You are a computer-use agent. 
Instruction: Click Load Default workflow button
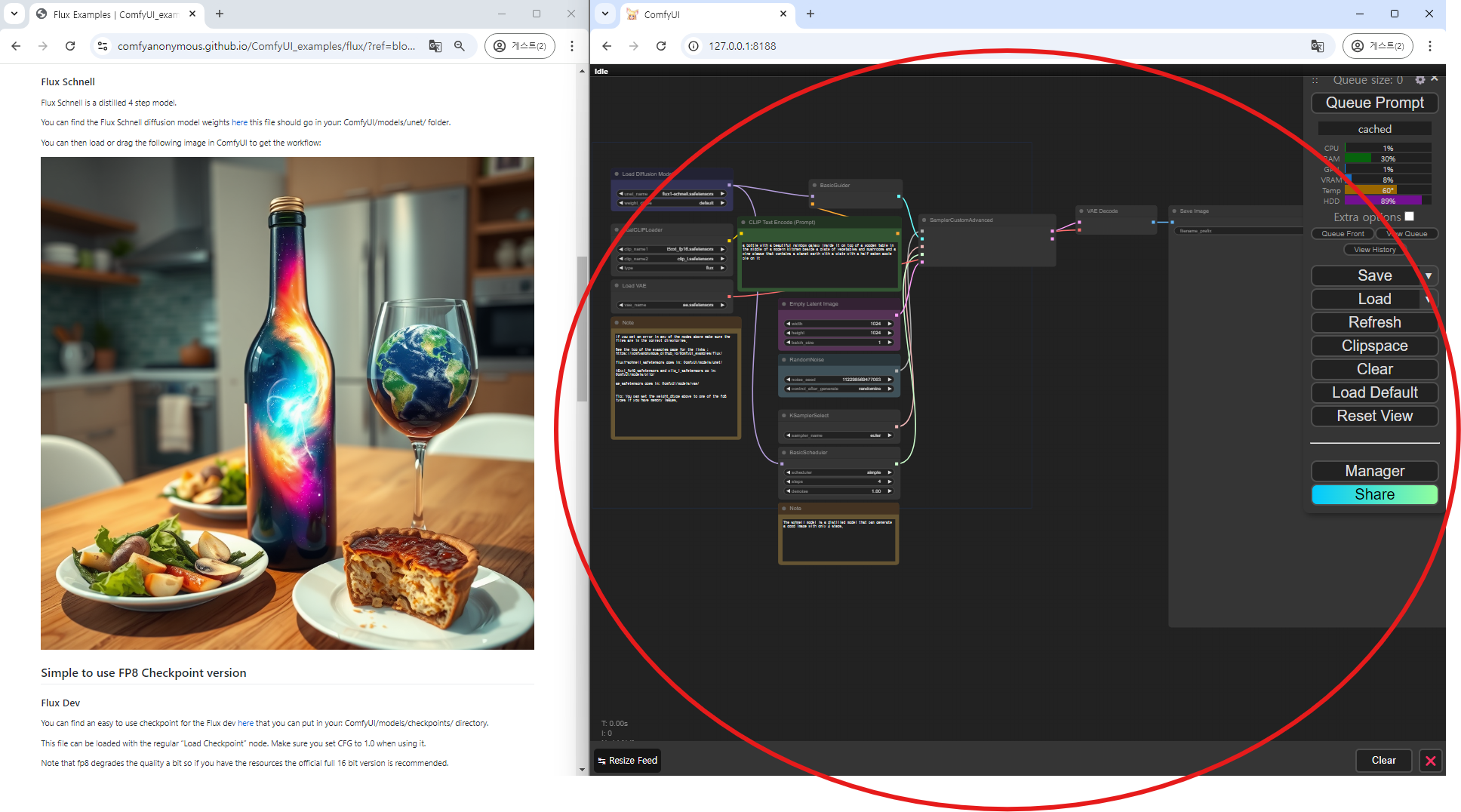point(1374,392)
